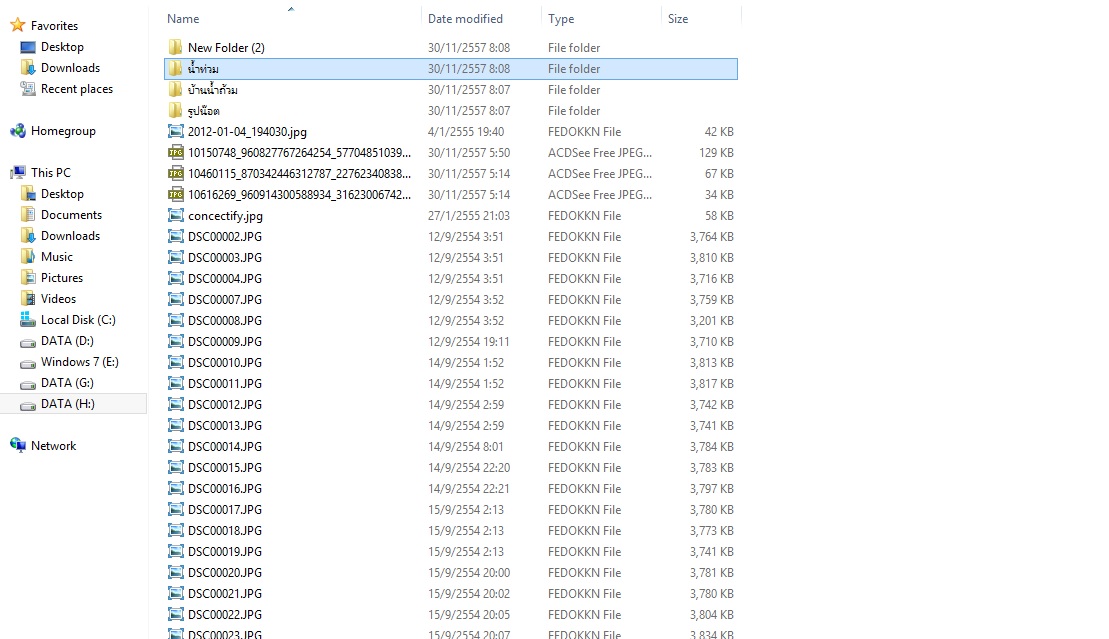
Task: Open the Videos folder icon
Action: pyautogui.click(x=28, y=299)
